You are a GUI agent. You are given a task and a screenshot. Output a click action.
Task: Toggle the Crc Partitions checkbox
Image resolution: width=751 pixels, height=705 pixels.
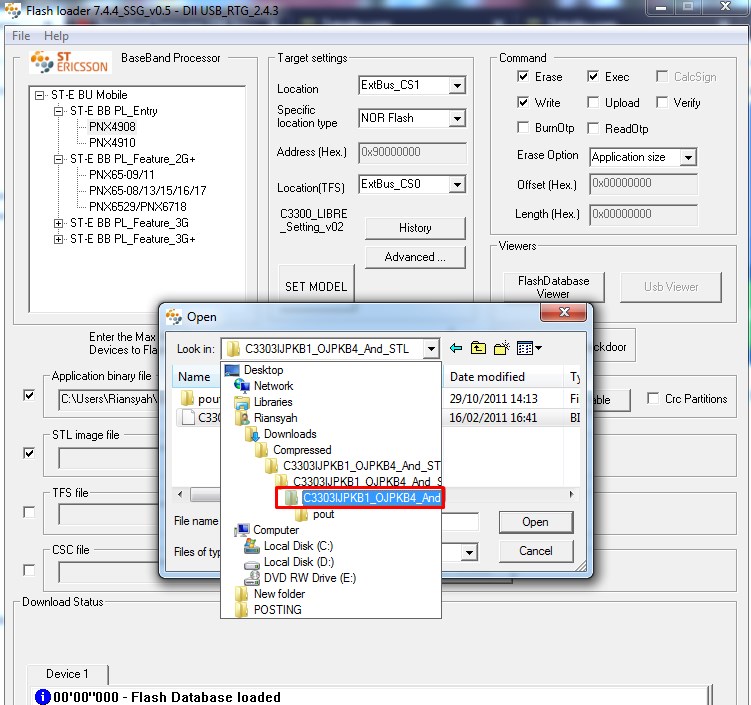(652, 398)
